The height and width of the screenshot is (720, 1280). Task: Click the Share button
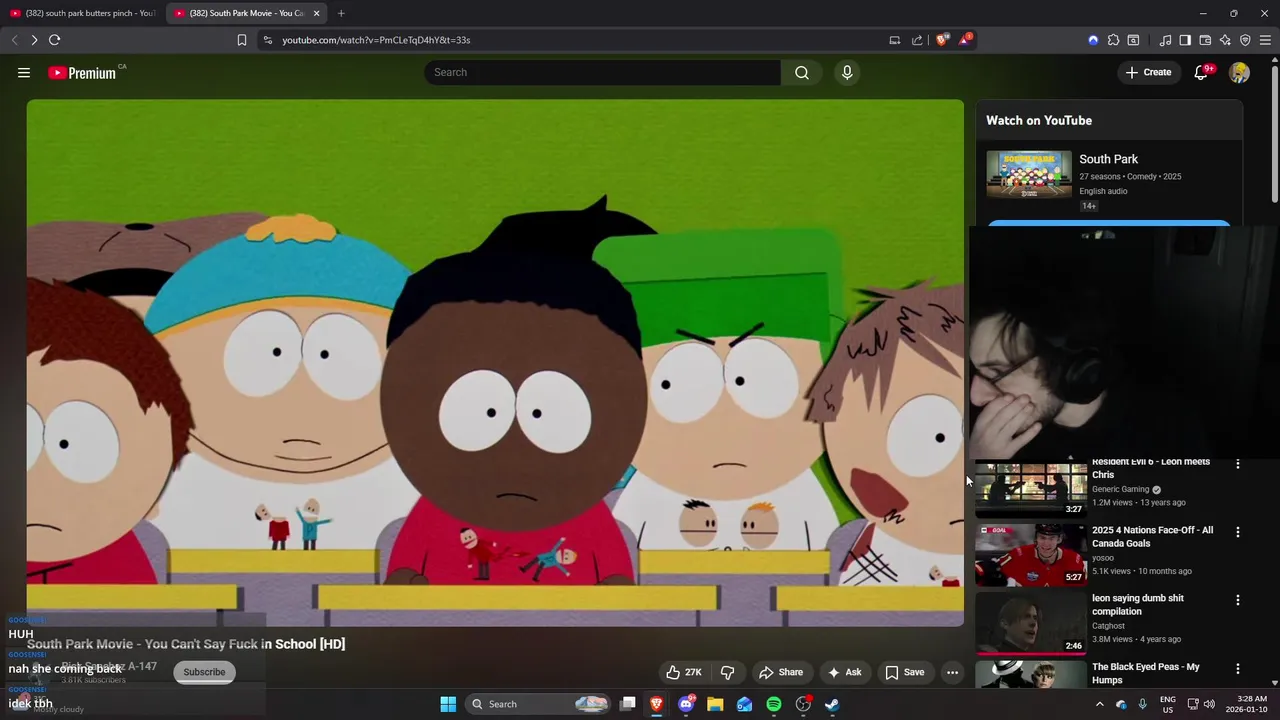point(780,672)
